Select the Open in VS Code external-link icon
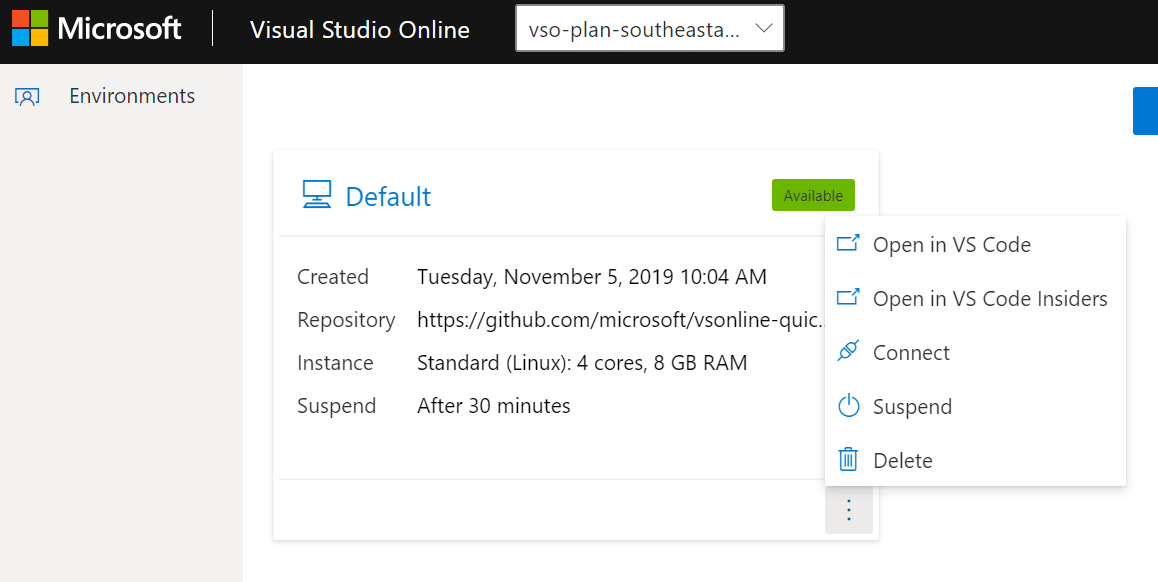The image size is (1158, 582). (x=849, y=243)
